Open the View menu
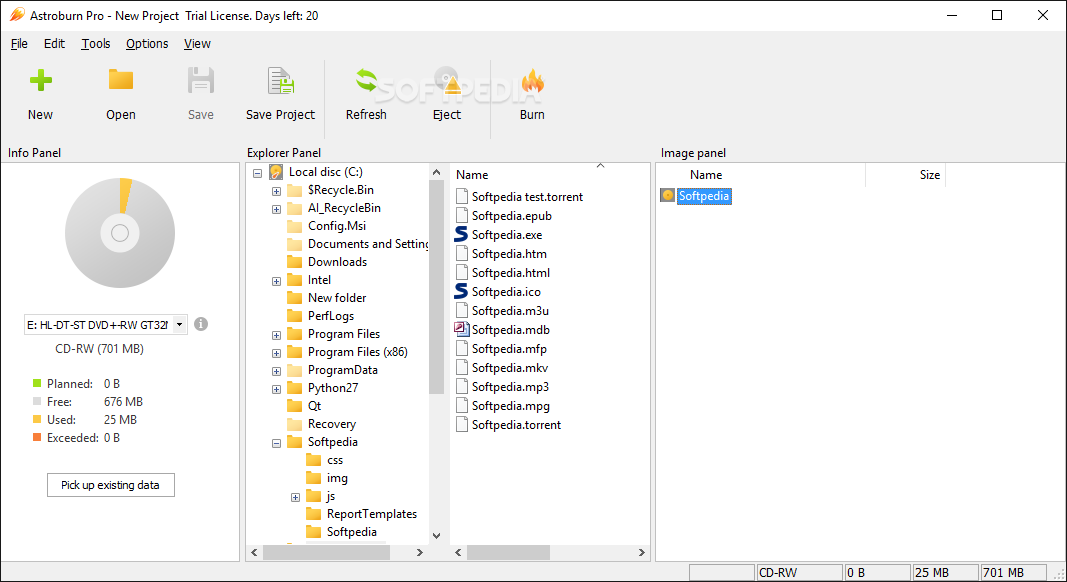 pyautogui.click(x=197, y=44)
